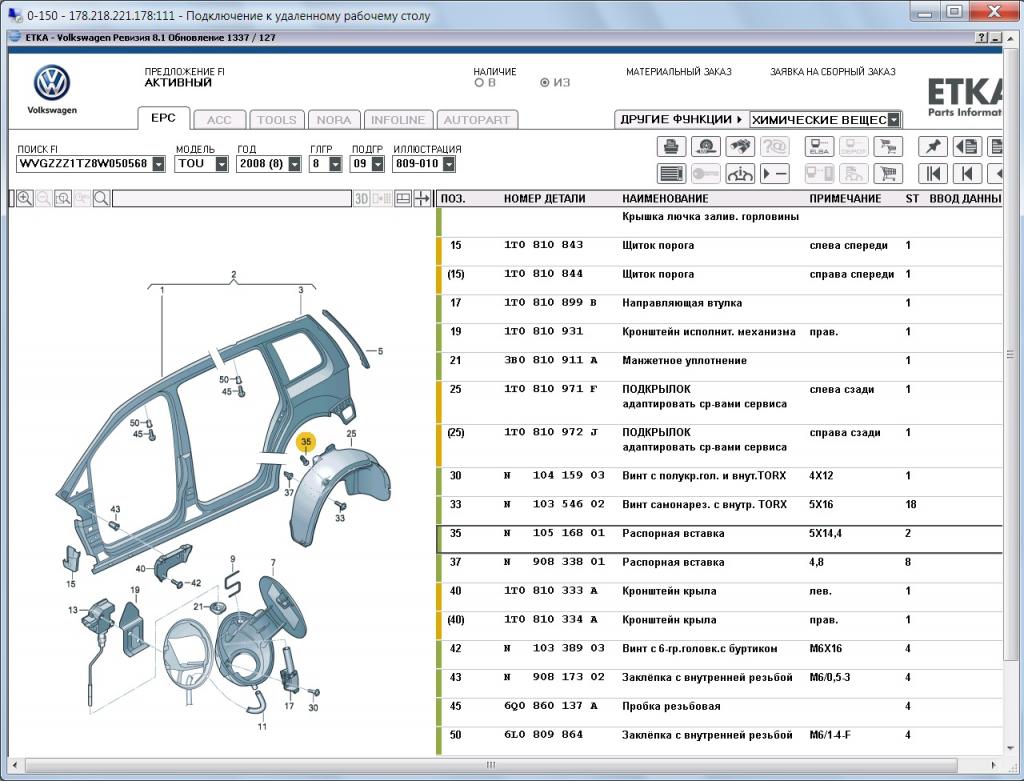Click the illustration search input field

tap(232, 199)
